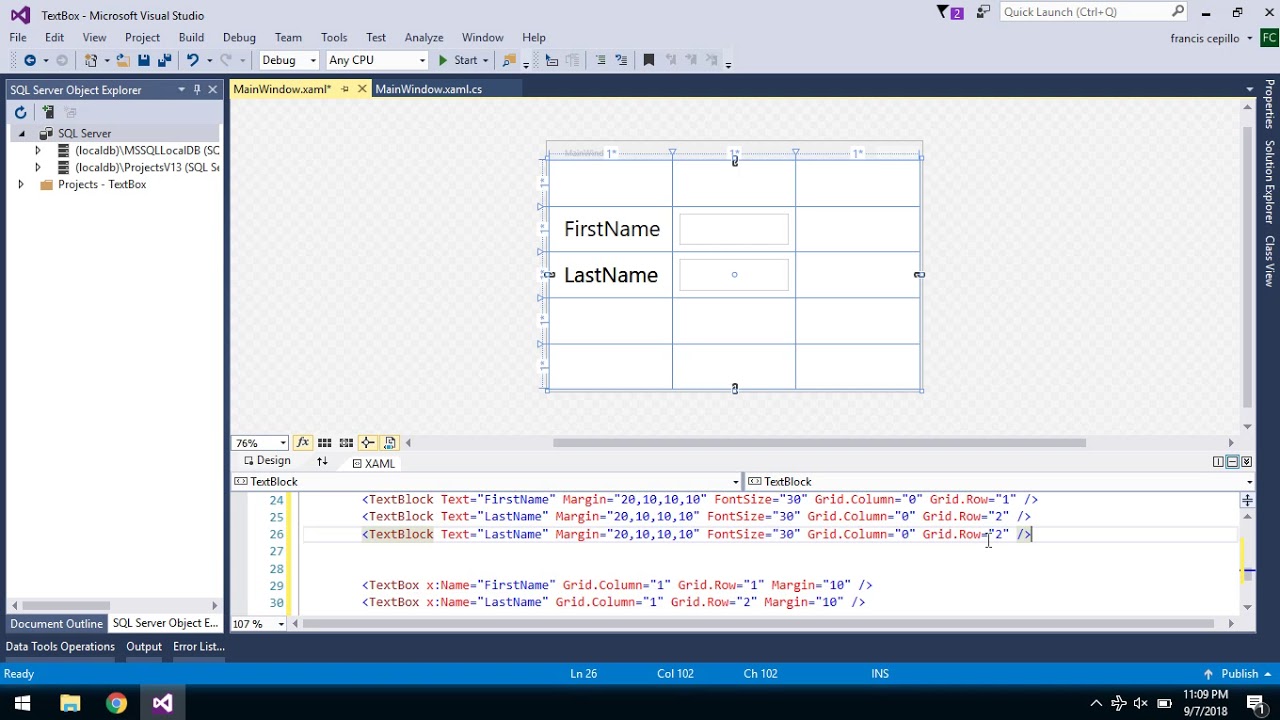Start debugging with the Start button
Screen dimensions: 1280x720
(x=458, y=60)
